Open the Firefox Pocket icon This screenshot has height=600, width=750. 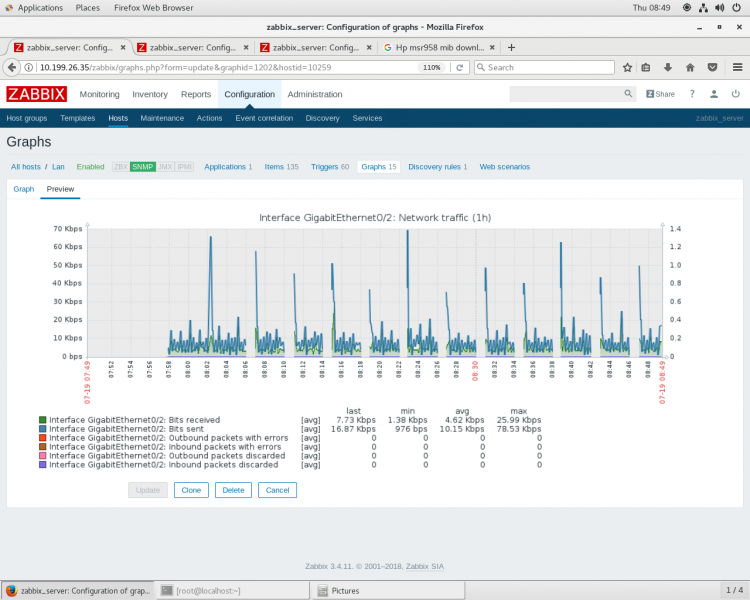click(712, 67)
